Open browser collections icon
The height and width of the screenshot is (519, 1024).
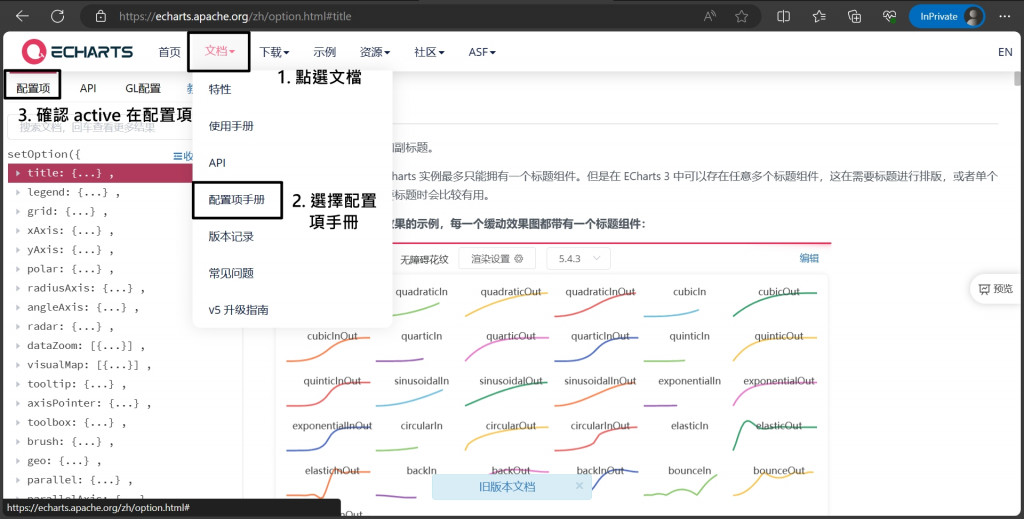pos(854,16)
